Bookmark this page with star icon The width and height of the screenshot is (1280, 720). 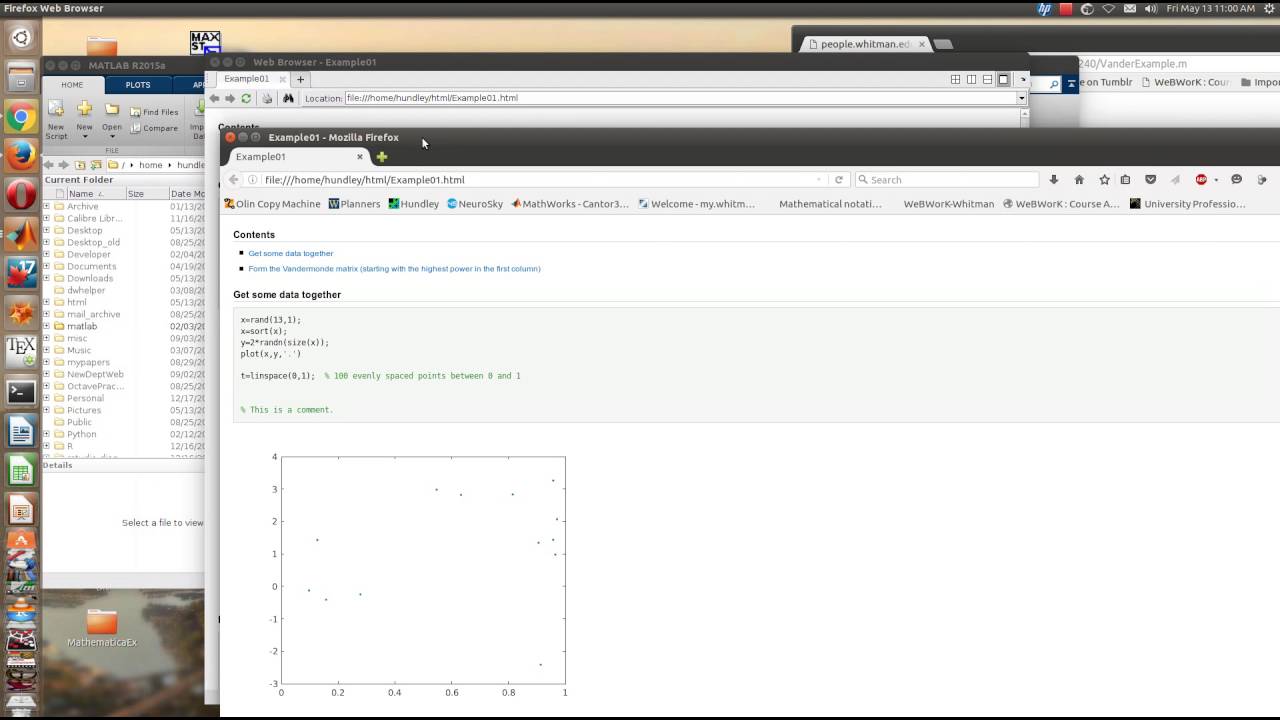click(1104, 180)
